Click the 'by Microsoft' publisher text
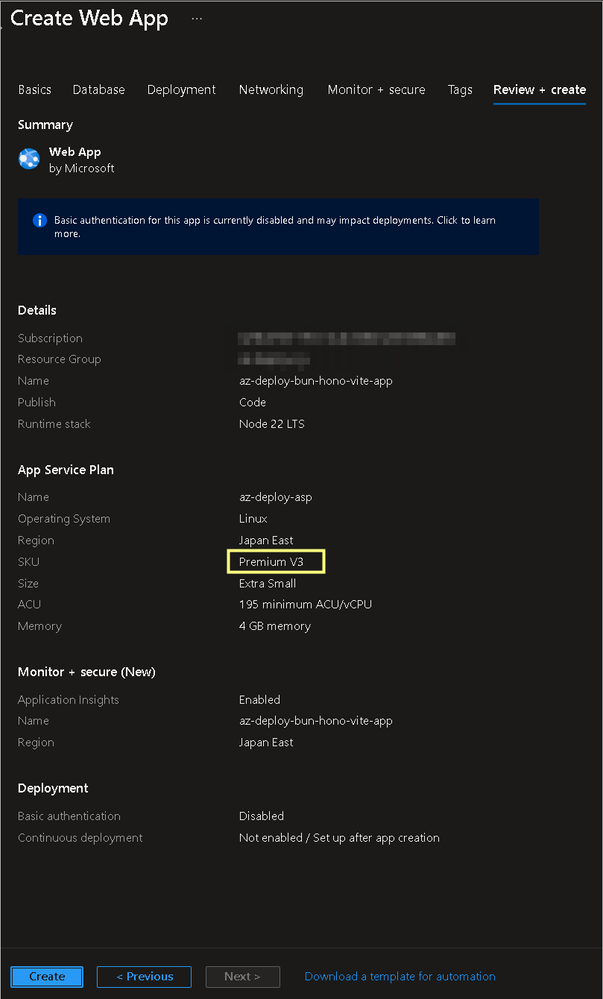The width and height of the screenshot is (603, 999). click(x=82, y=169)
